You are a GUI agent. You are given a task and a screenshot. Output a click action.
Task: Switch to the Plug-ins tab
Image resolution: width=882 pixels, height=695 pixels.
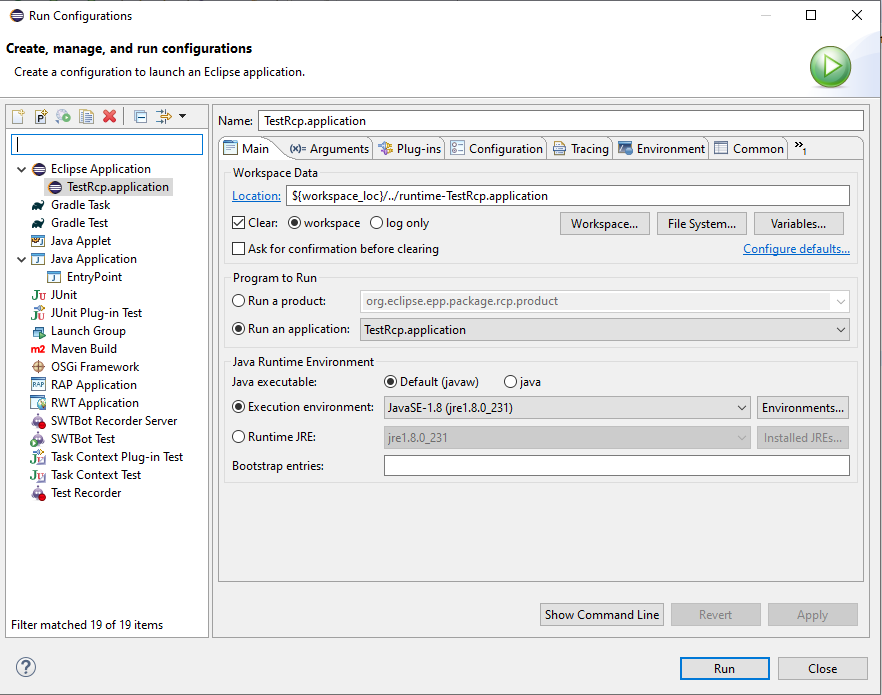(409, 149)
